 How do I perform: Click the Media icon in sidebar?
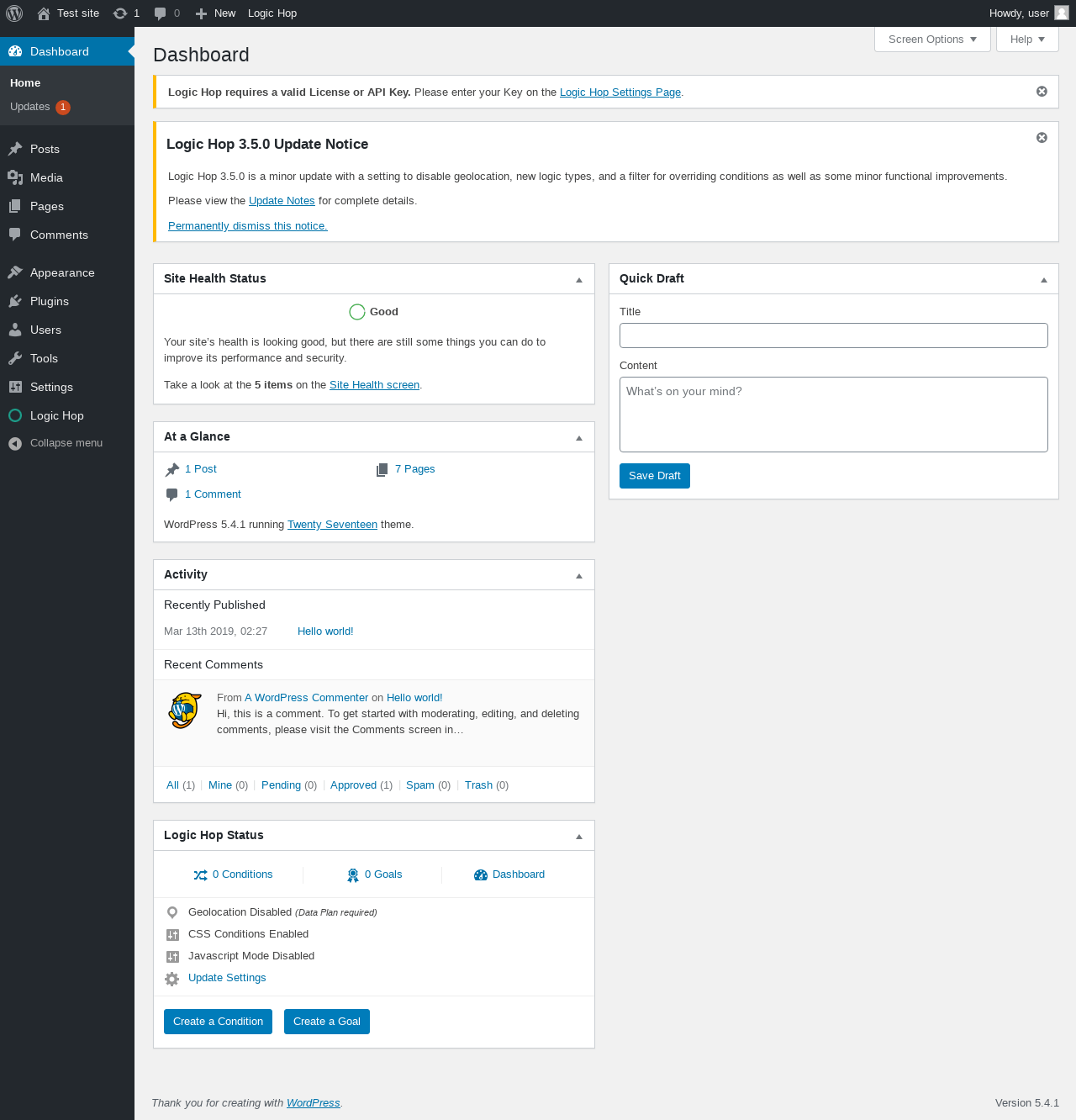[x=15, y=177]
